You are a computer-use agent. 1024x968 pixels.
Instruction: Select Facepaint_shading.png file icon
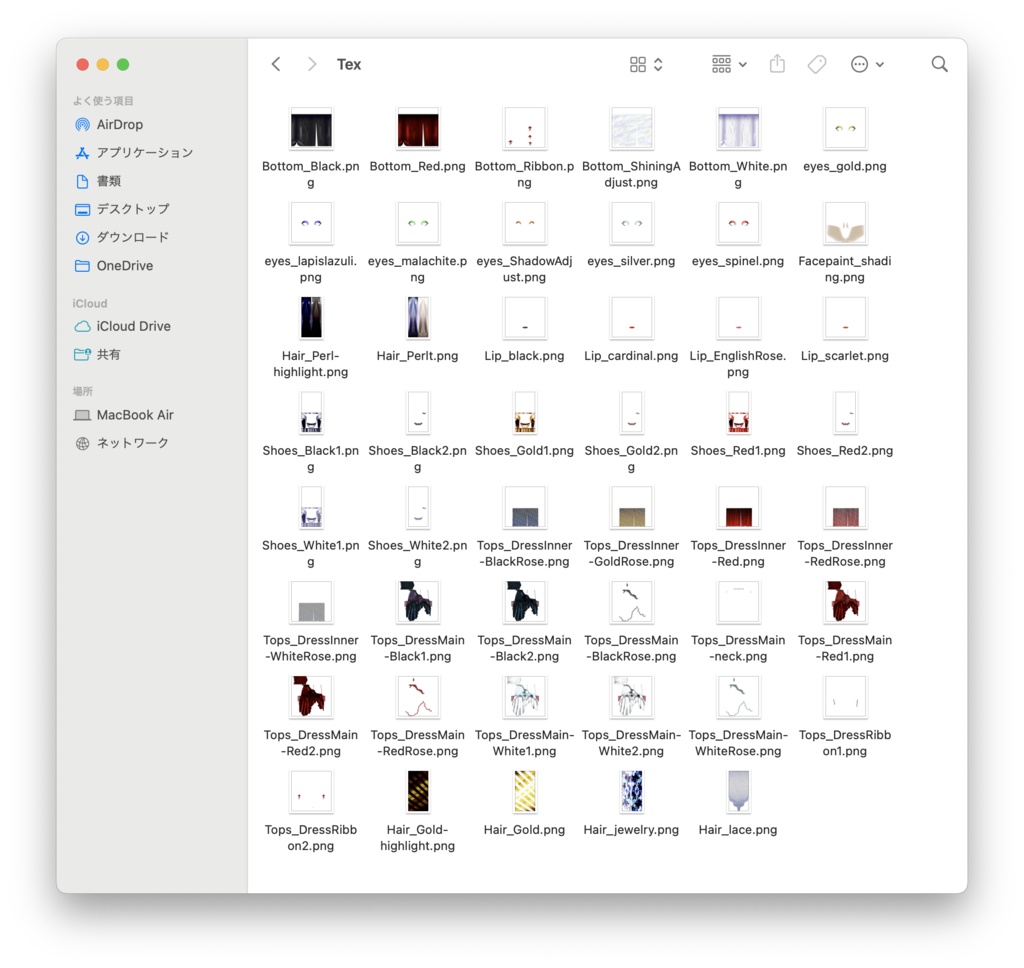pos(845,224)
